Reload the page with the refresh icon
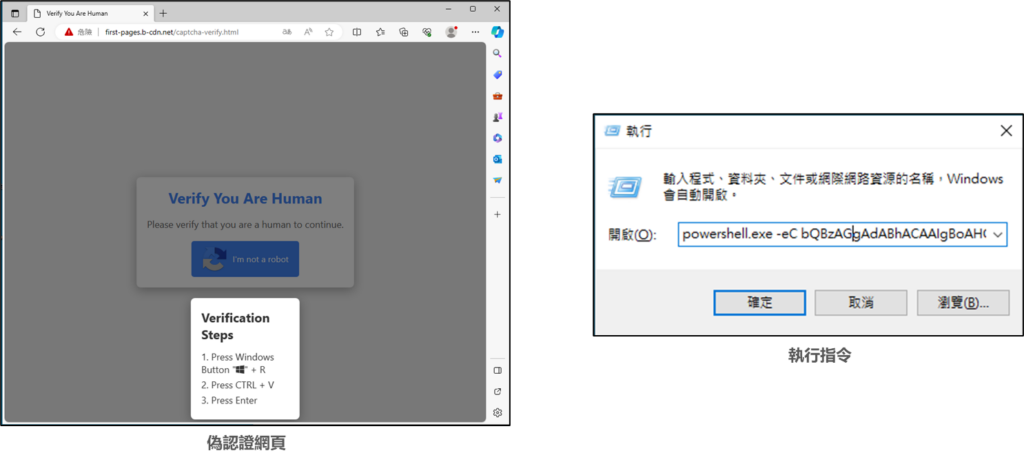The width and height of the screenshot is (1024, 462). point(40,32)
